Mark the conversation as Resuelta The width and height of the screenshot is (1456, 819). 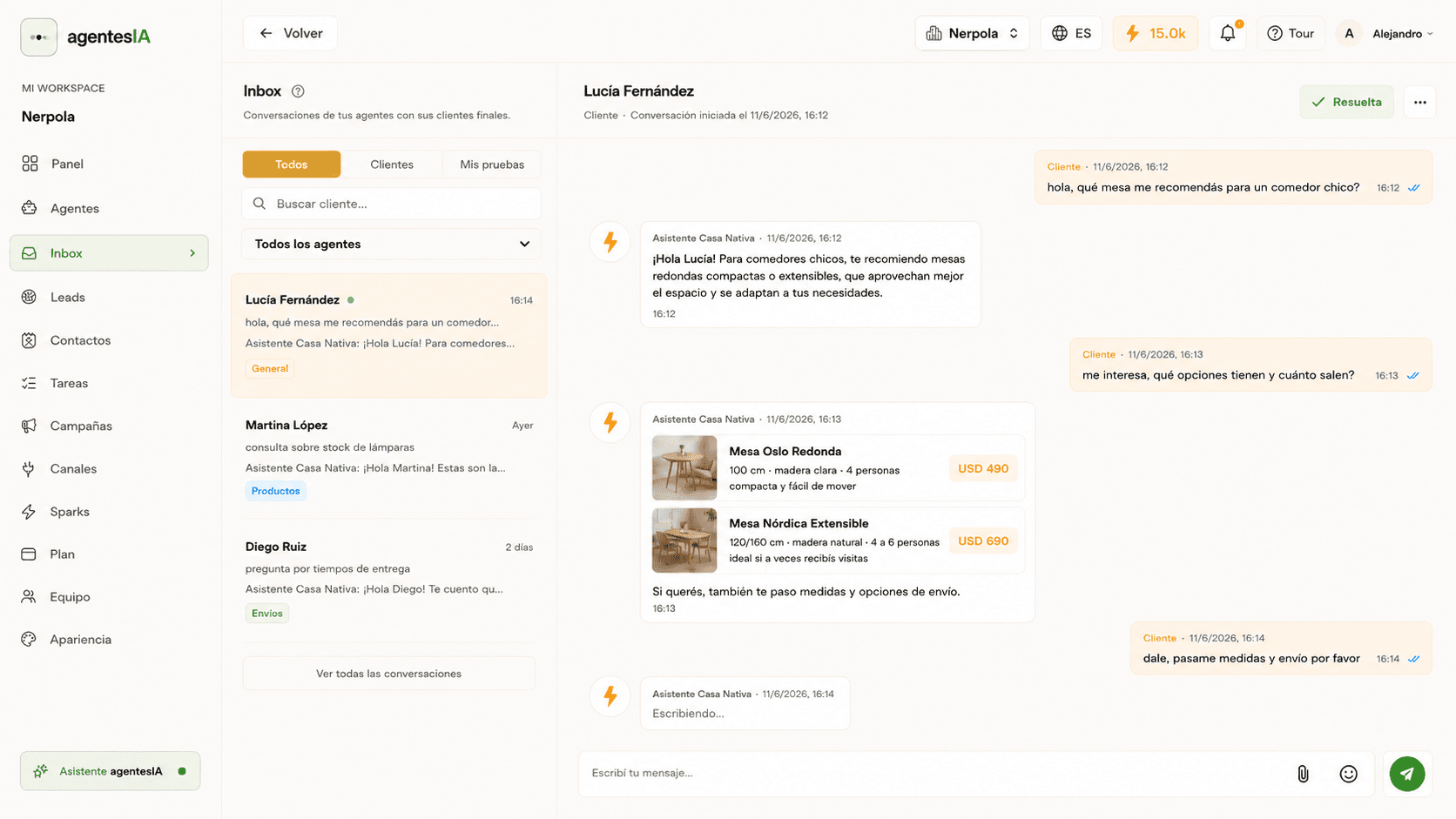click(1346, 102)
